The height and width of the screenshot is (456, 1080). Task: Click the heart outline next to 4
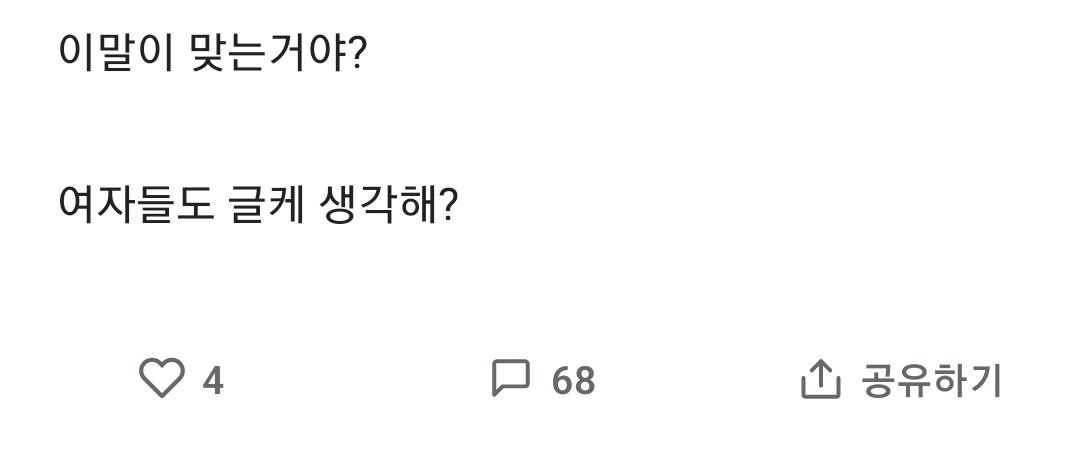click(x=161, y=380)
